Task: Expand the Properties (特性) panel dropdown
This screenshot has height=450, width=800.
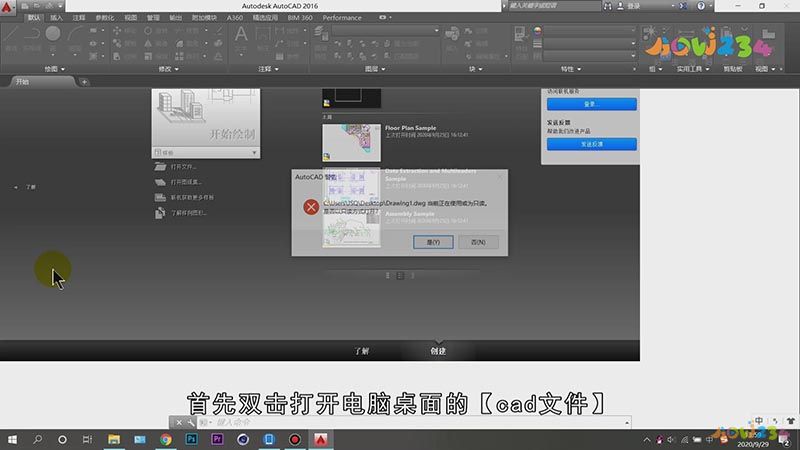Action: (570, 69)
